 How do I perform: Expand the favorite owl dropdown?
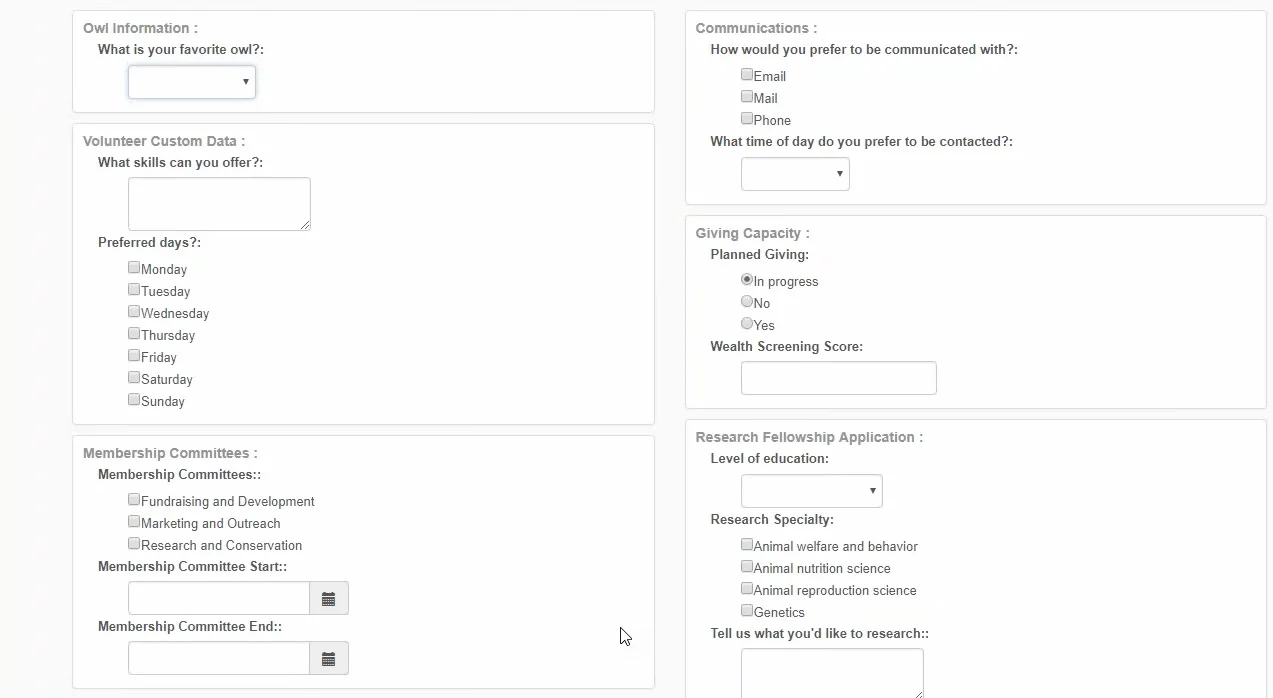191,82
